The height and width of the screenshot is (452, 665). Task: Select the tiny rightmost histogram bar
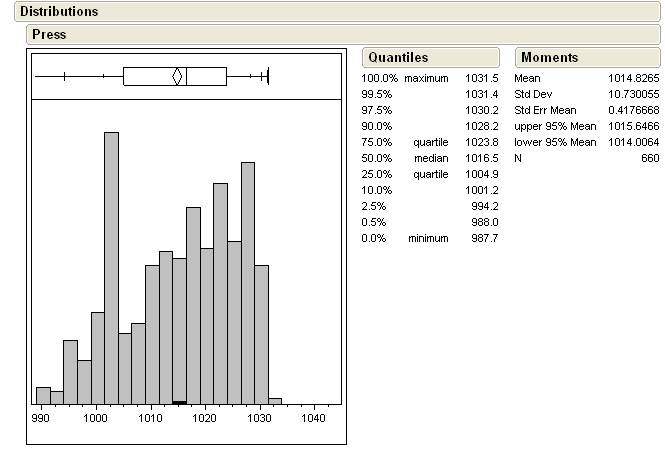coord(275,401)
